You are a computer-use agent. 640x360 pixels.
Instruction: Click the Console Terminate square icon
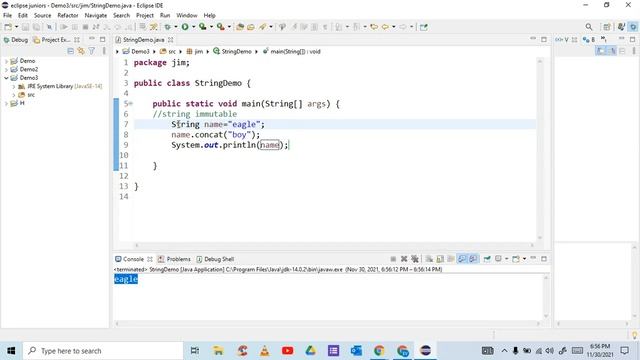(393, 259)
